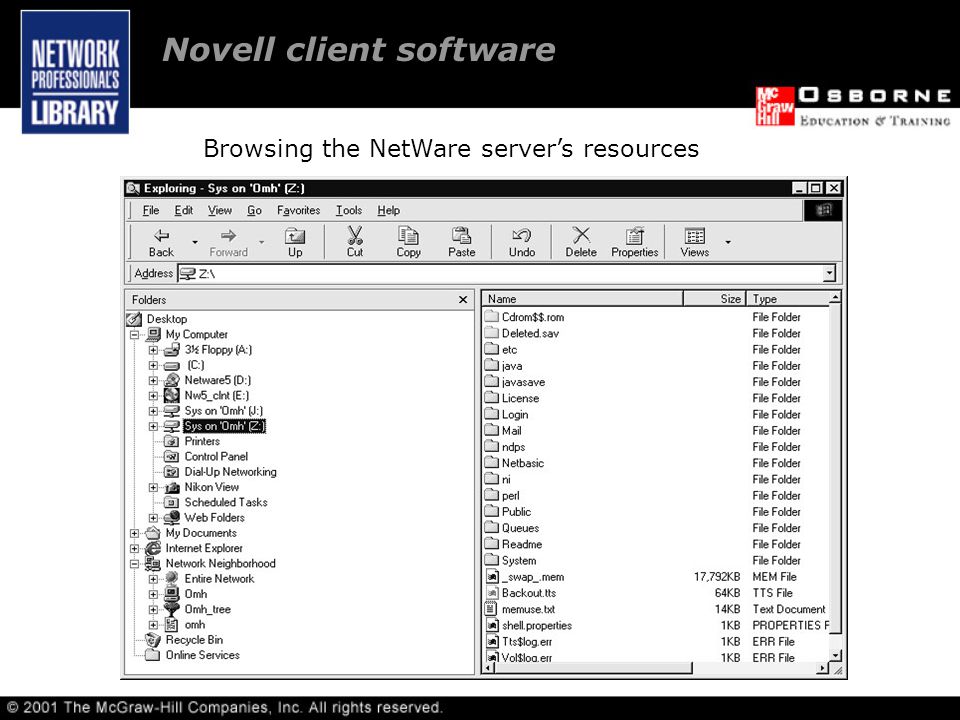Screen dimensions: 960x720
Task: Collapse the My Computer tree node
Action: pos(135,335)
